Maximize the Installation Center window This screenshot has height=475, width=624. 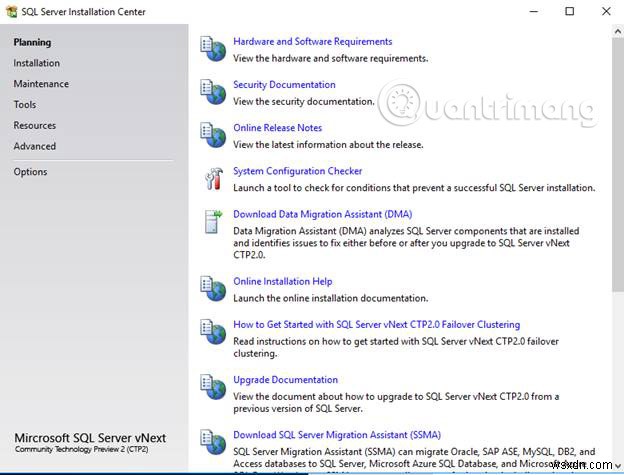(x=569, y=12)
